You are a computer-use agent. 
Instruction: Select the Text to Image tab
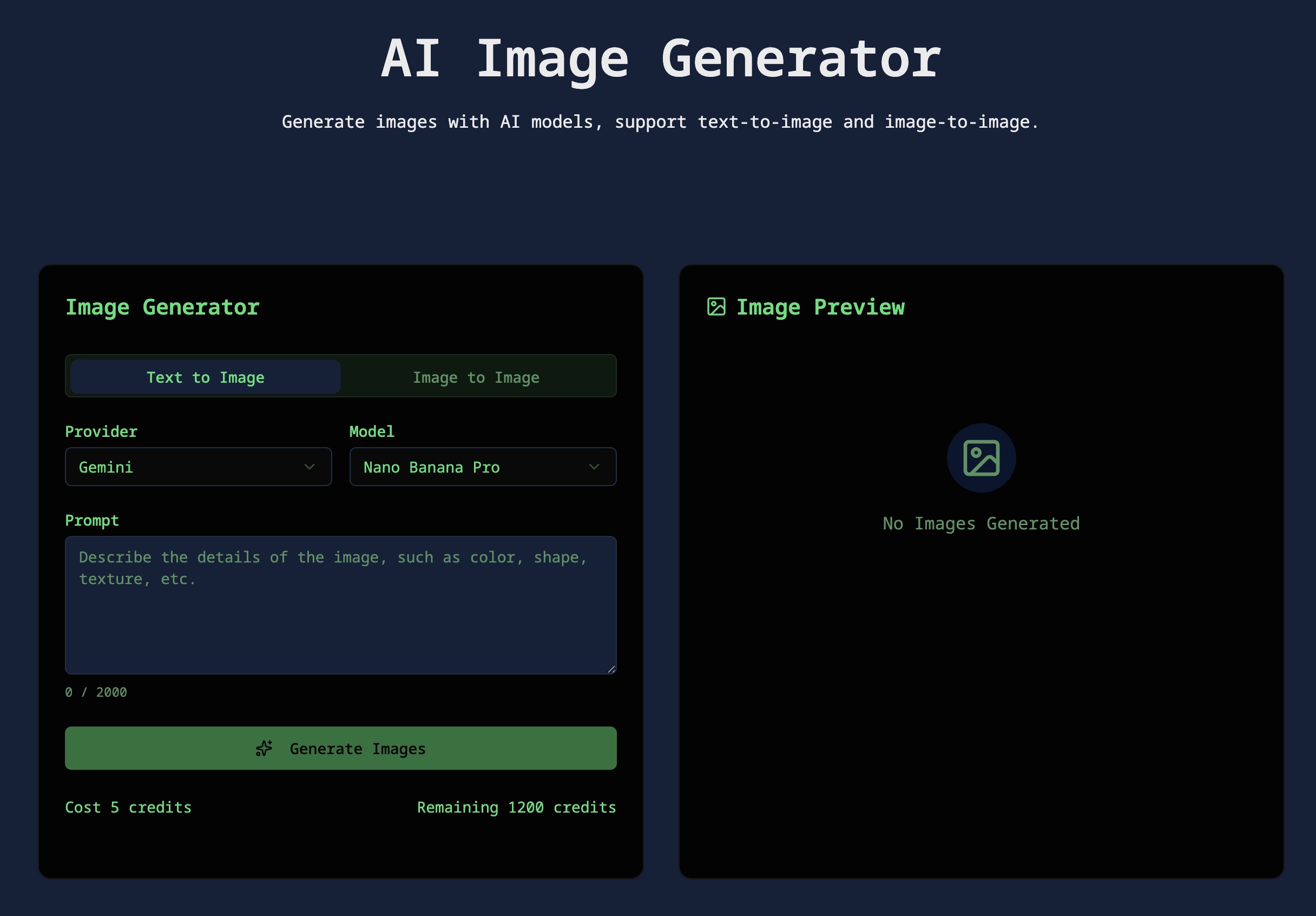pyautogui.click(x=205, y=377)
